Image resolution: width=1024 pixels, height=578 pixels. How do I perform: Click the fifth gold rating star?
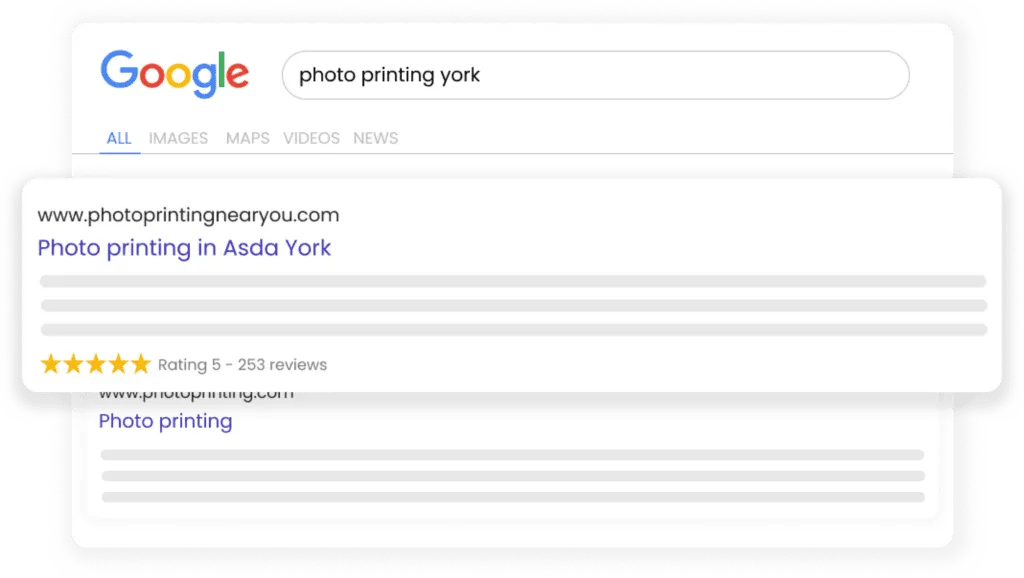tap(140, 364)
